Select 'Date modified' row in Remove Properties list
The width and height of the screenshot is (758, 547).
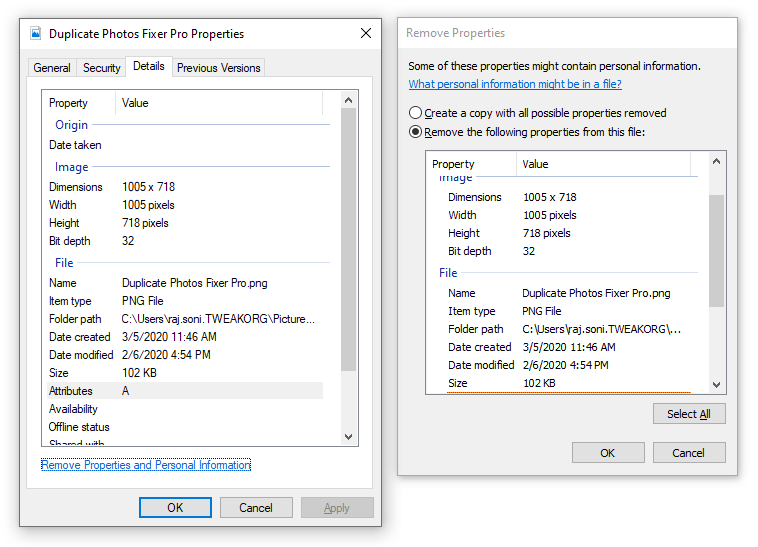(568, 365)
